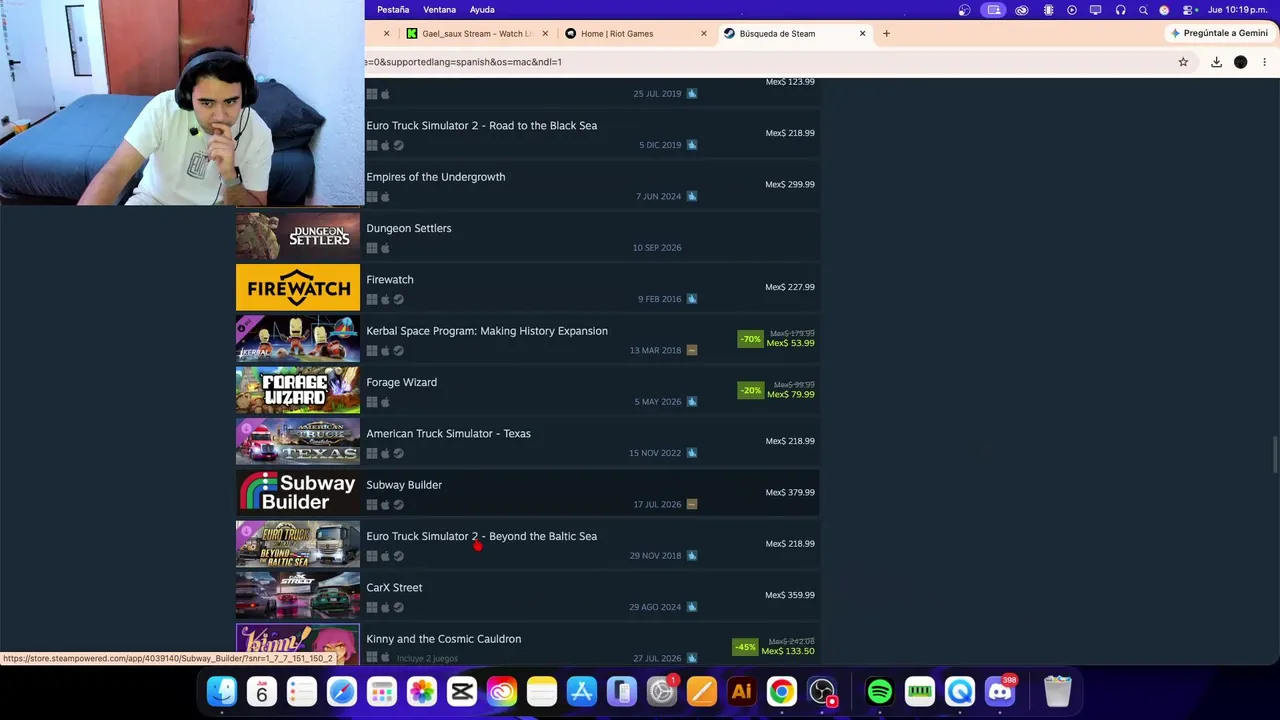
Task: Open CapCut from the dock
Action: 462,691
